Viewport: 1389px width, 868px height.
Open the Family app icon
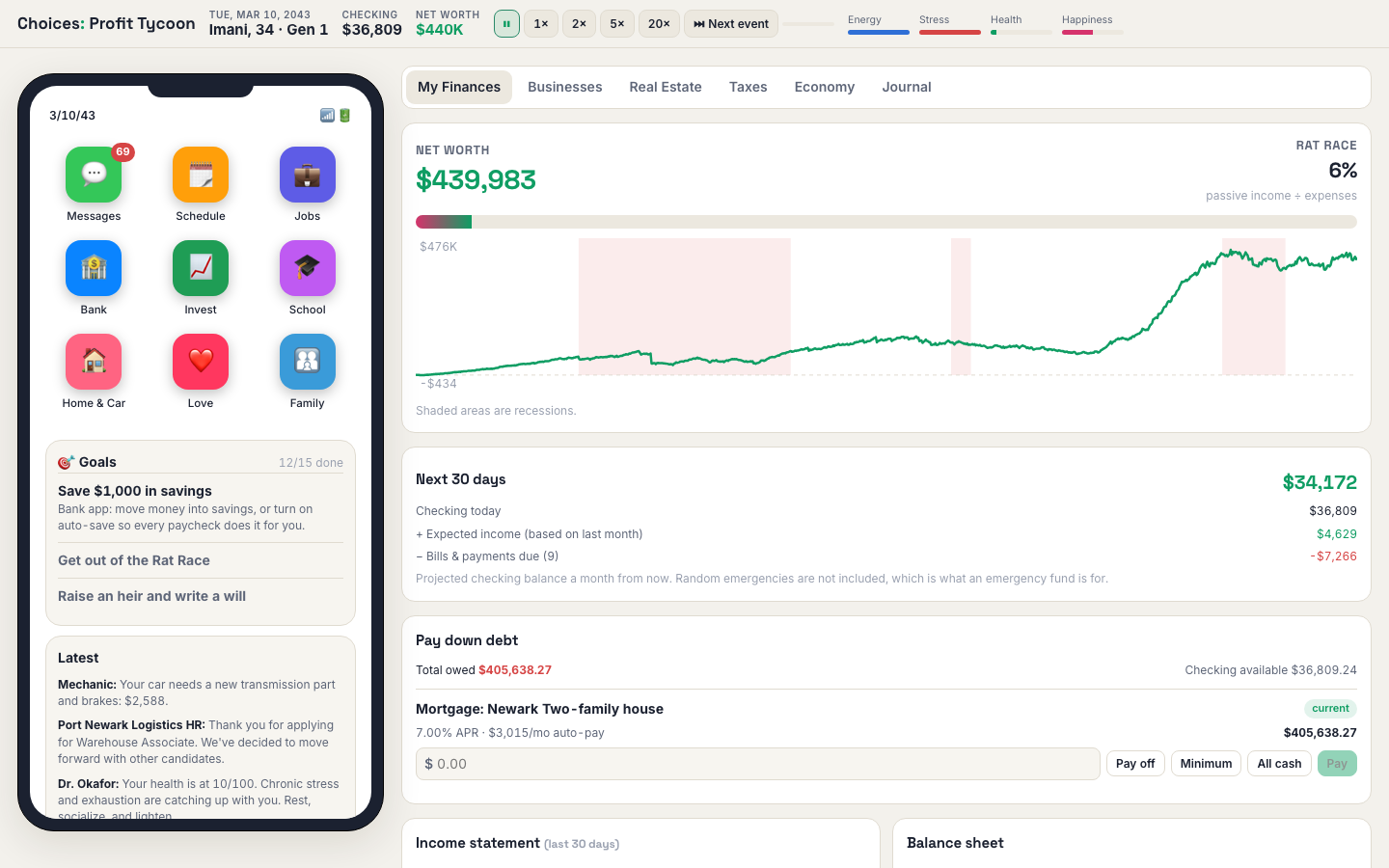[308, 362]
